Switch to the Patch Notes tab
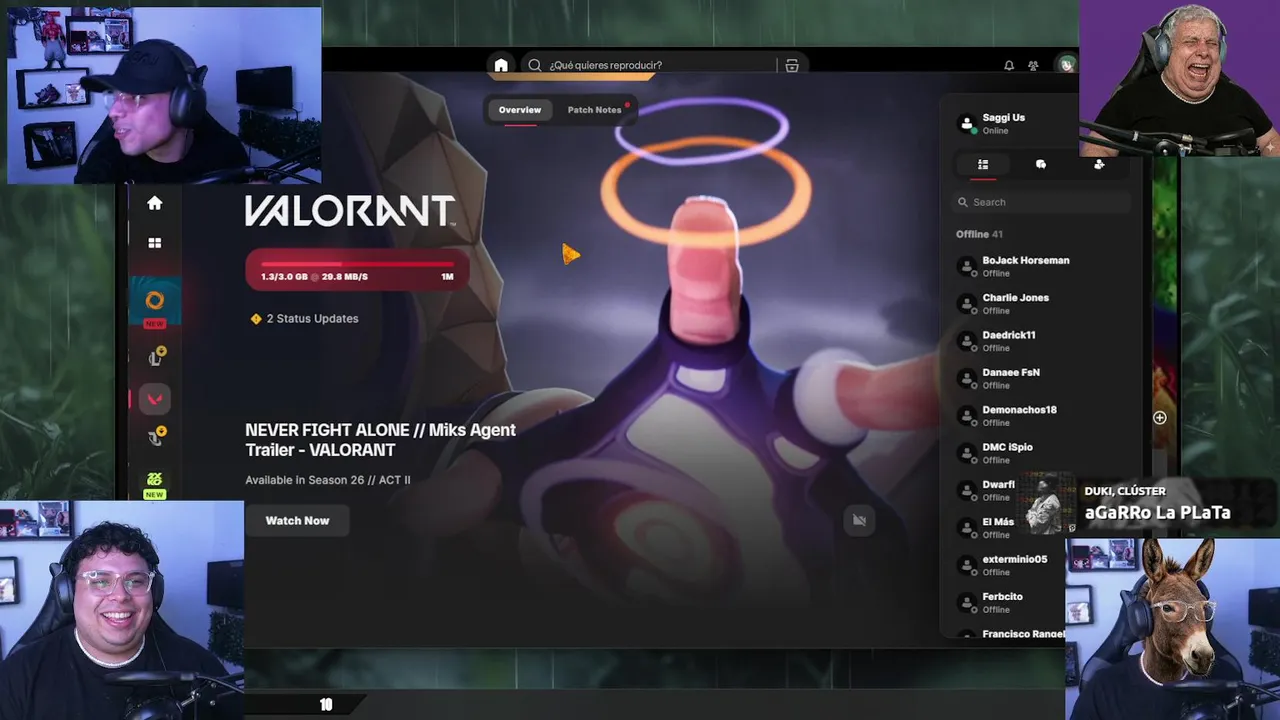1280x720 pixels. click(x=594, y=110)
